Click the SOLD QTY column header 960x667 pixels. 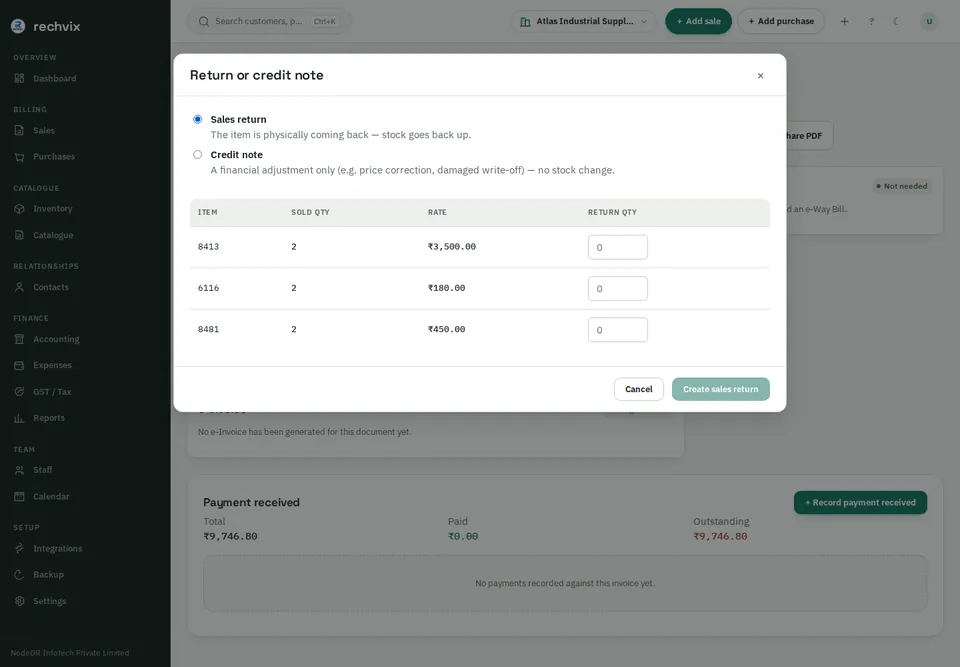click(310, 213)
